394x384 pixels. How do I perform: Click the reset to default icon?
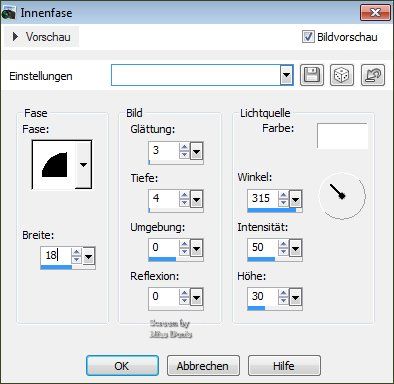click(x=373, y=75)
